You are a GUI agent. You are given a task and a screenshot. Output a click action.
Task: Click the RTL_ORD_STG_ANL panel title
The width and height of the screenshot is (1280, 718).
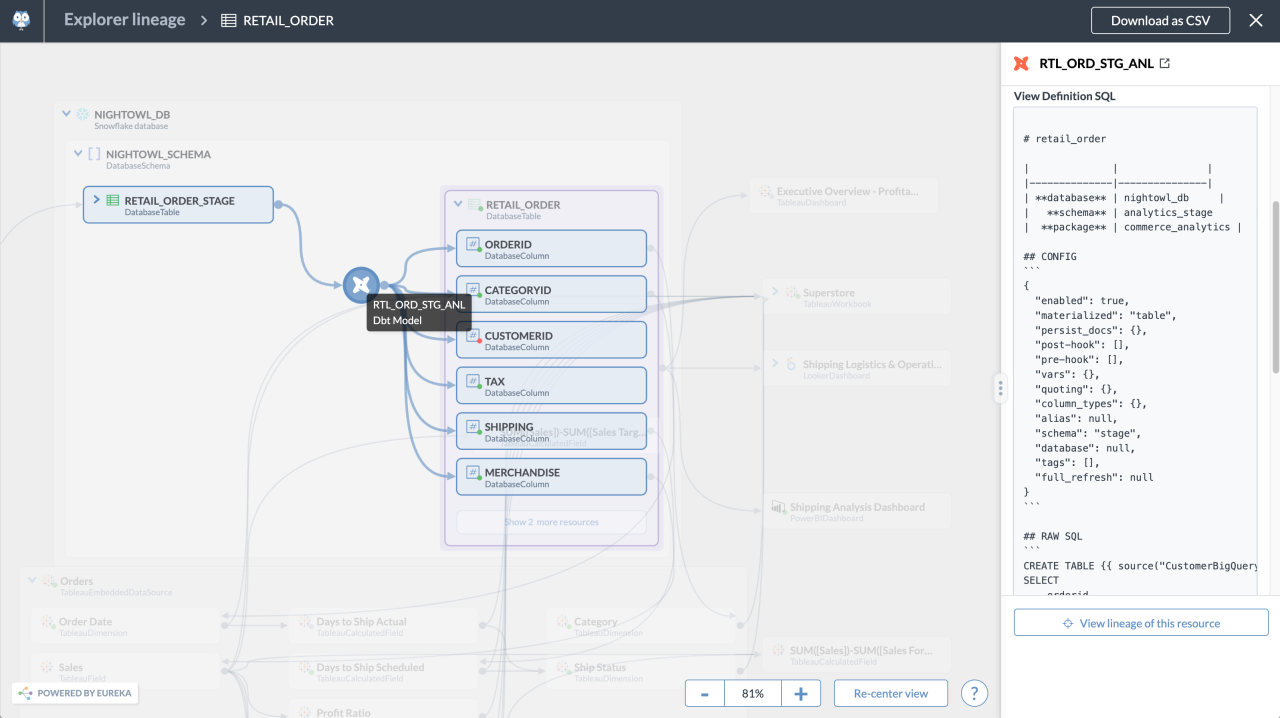tap(1096, 64)
